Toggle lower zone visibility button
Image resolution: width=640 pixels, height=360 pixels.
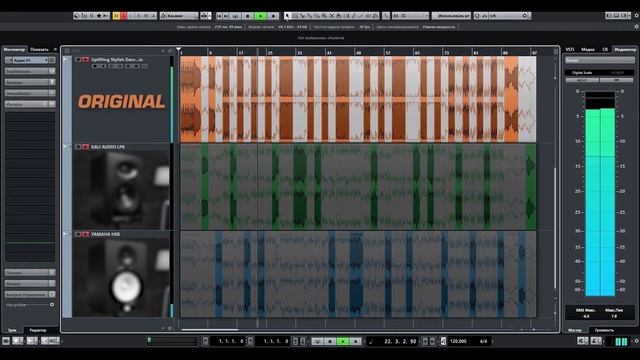point(616,16)
